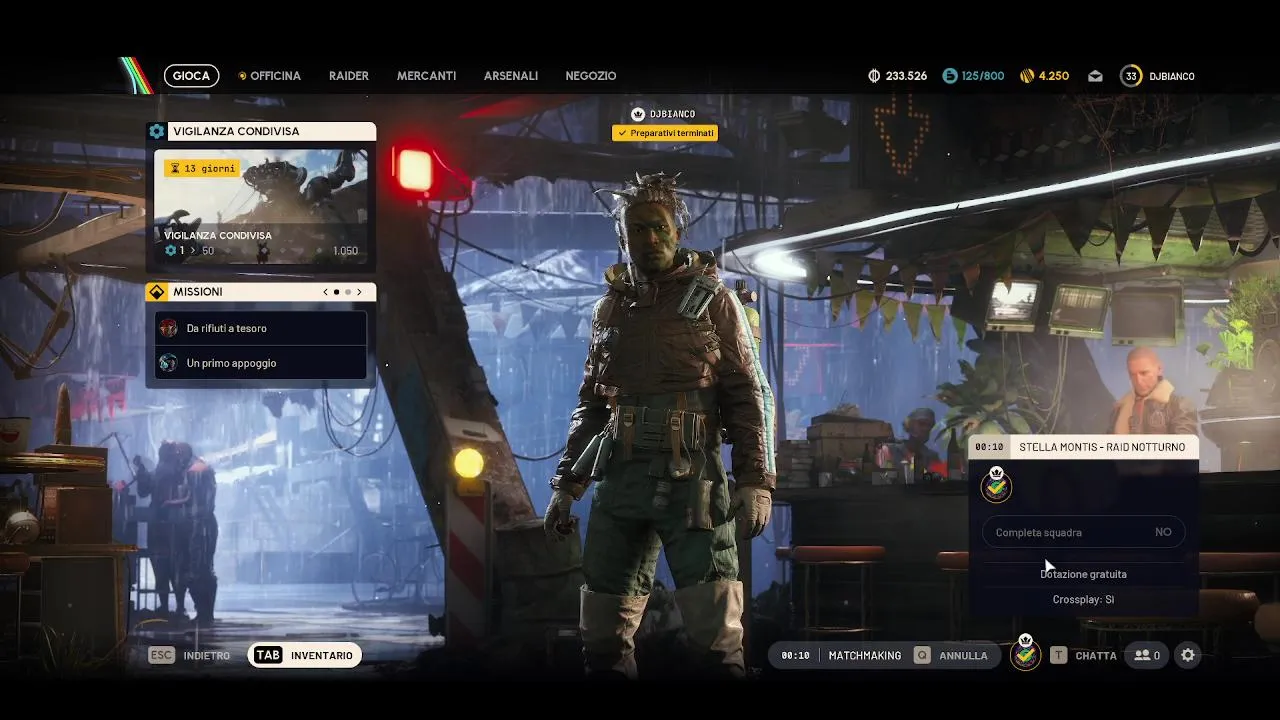Click the Dotazione gratuita label
This screenshot has height=720, width=1280.
coord(1083,574)
